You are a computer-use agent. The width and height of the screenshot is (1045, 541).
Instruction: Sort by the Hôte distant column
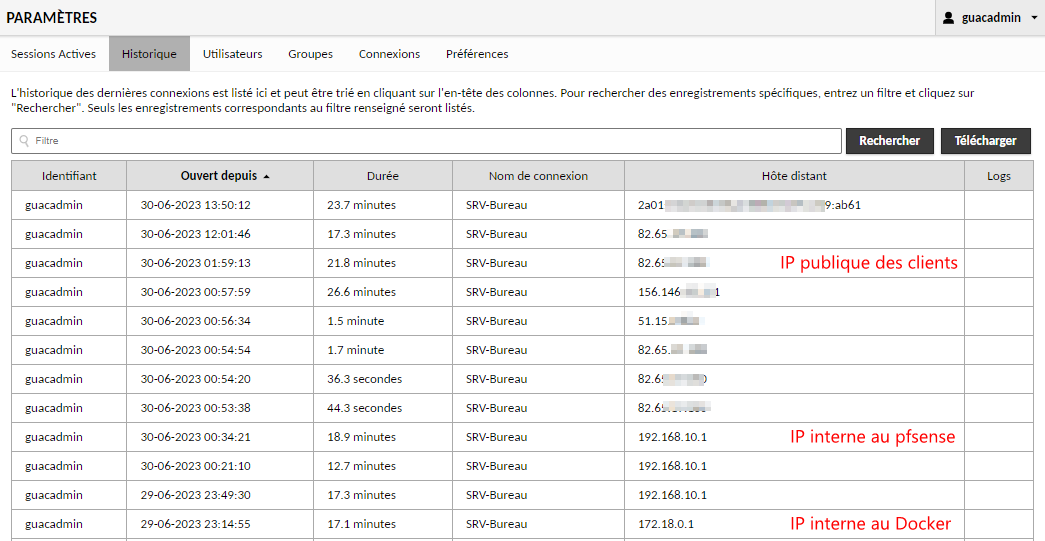pos(794,176)
